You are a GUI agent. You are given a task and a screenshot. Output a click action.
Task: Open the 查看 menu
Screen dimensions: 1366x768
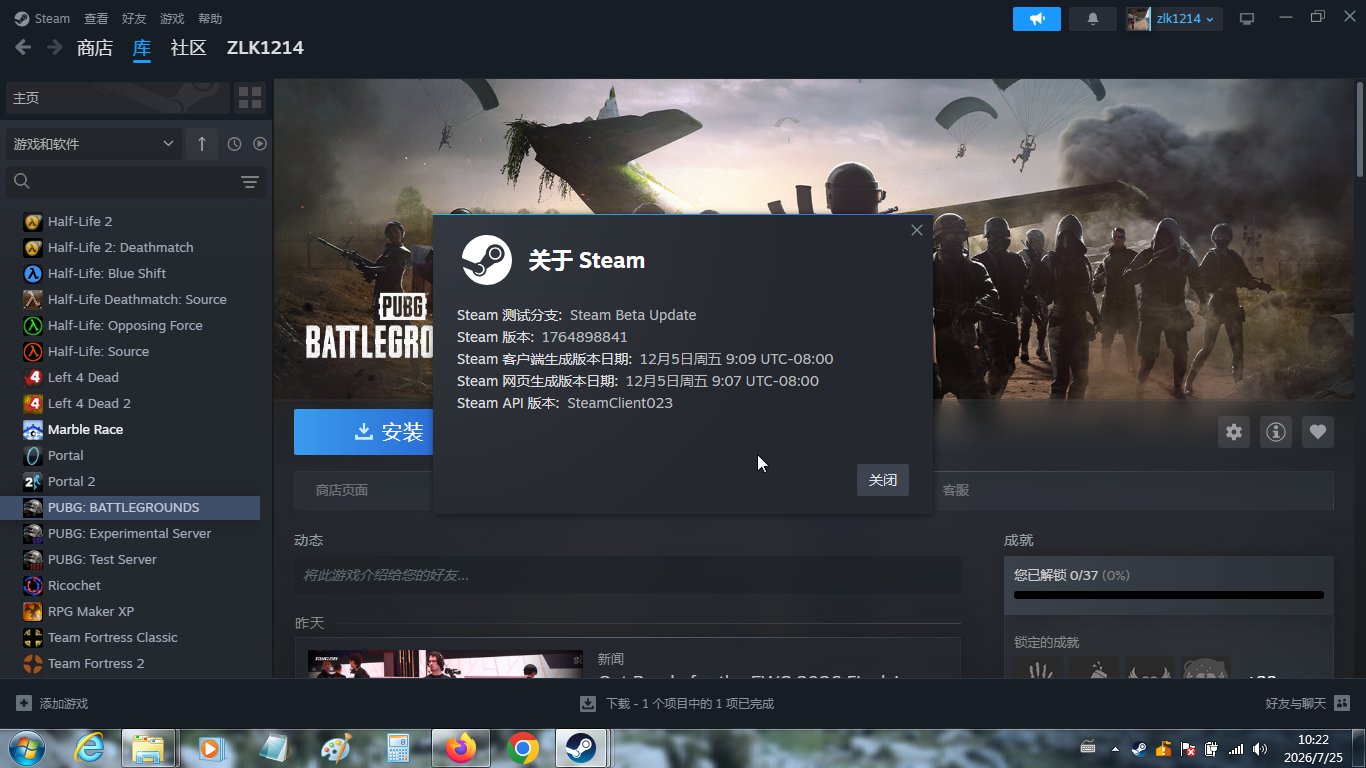click(x=96, y=19)
